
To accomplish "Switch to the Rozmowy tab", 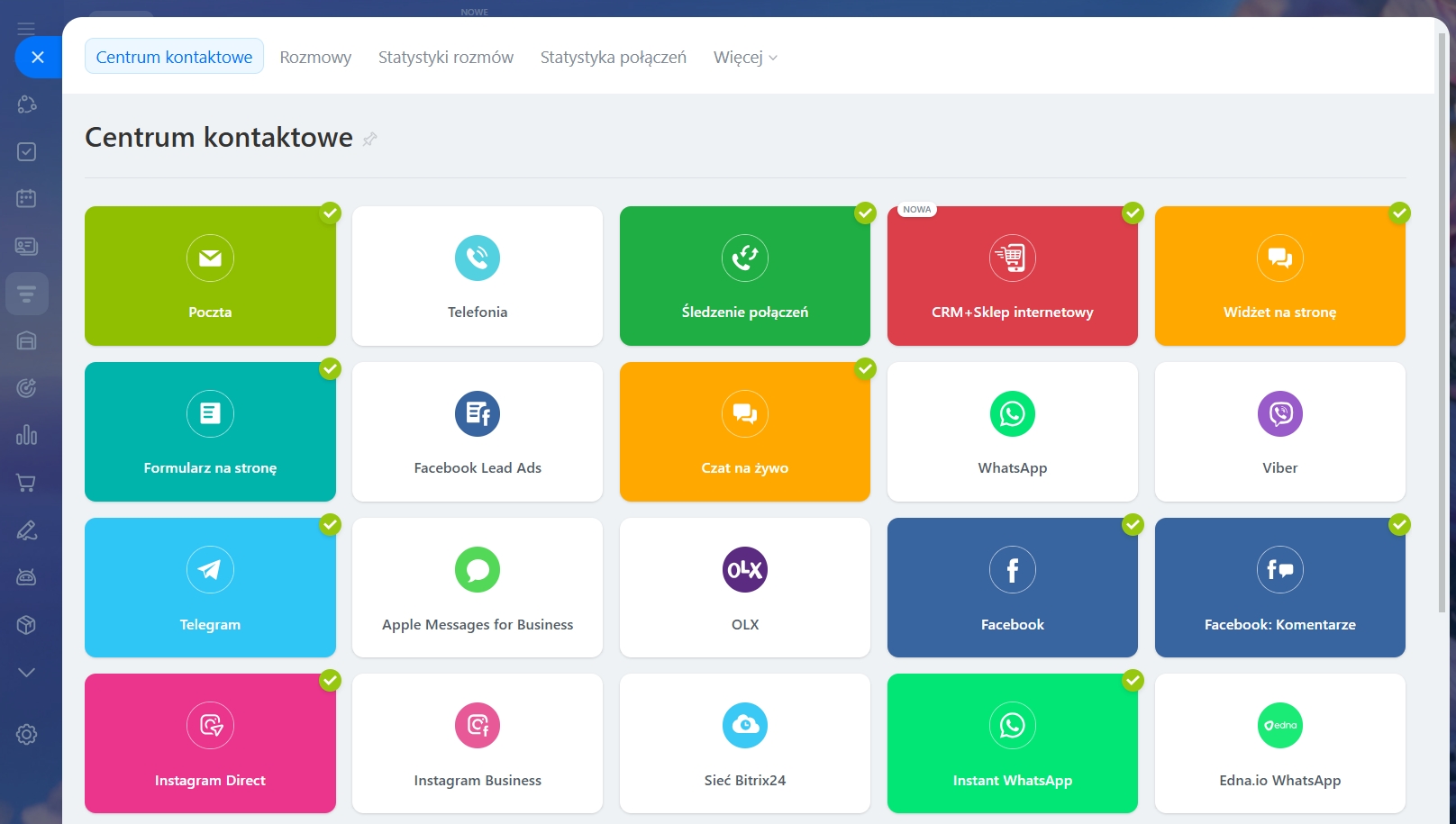I will pos(315,57).
